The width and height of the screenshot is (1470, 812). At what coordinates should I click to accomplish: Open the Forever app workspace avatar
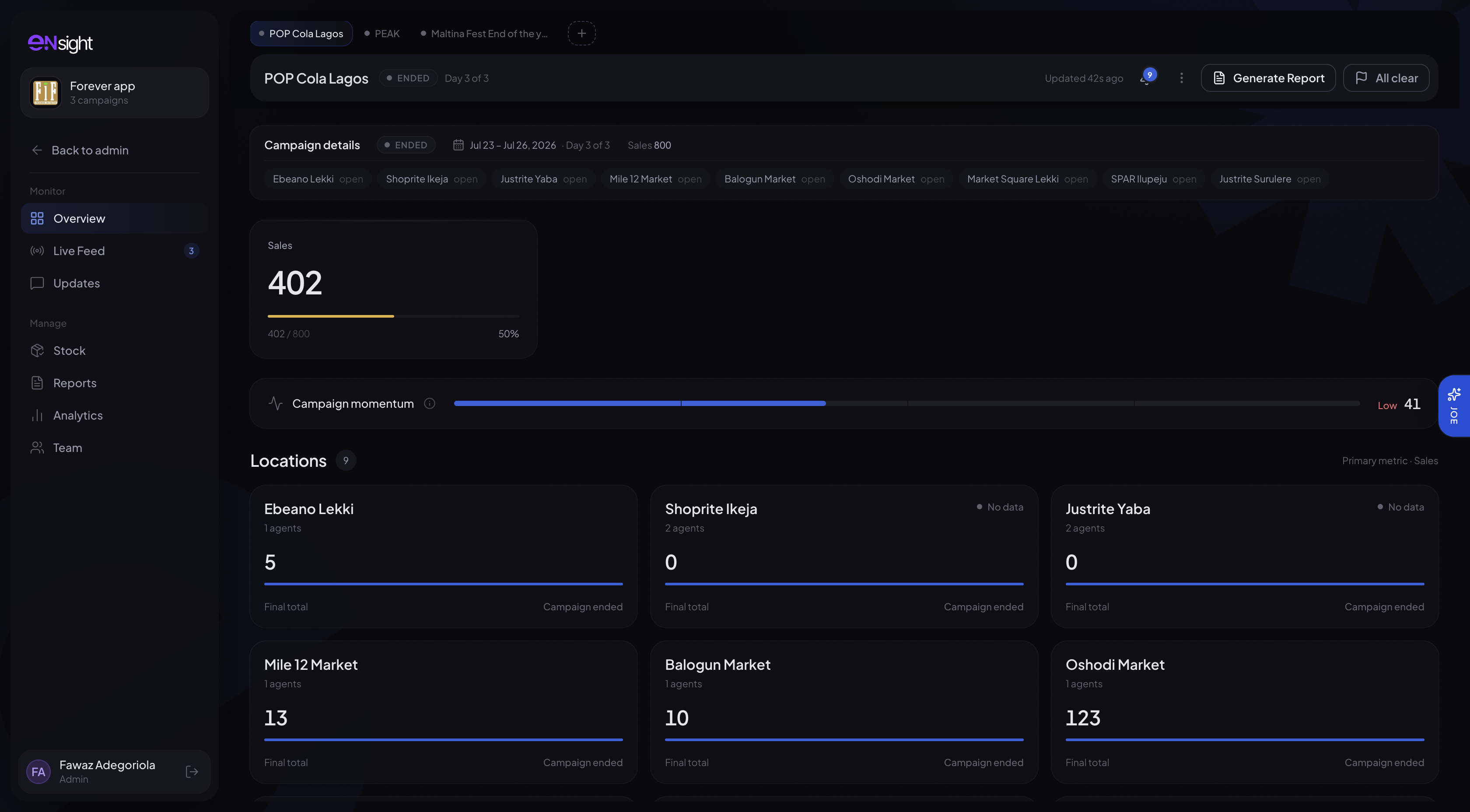(45, 92)
